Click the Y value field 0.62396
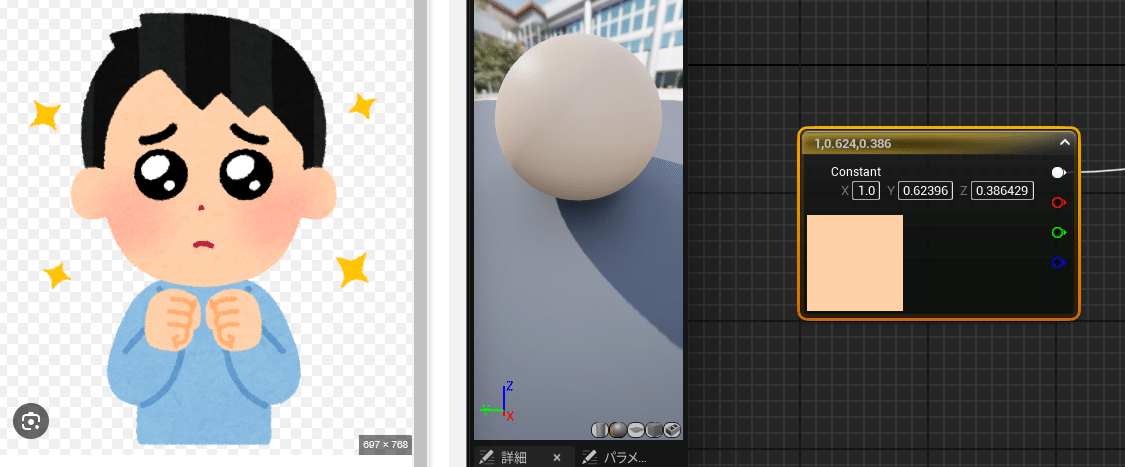The width and height of the screenshot is (1125, 467). 925,191
